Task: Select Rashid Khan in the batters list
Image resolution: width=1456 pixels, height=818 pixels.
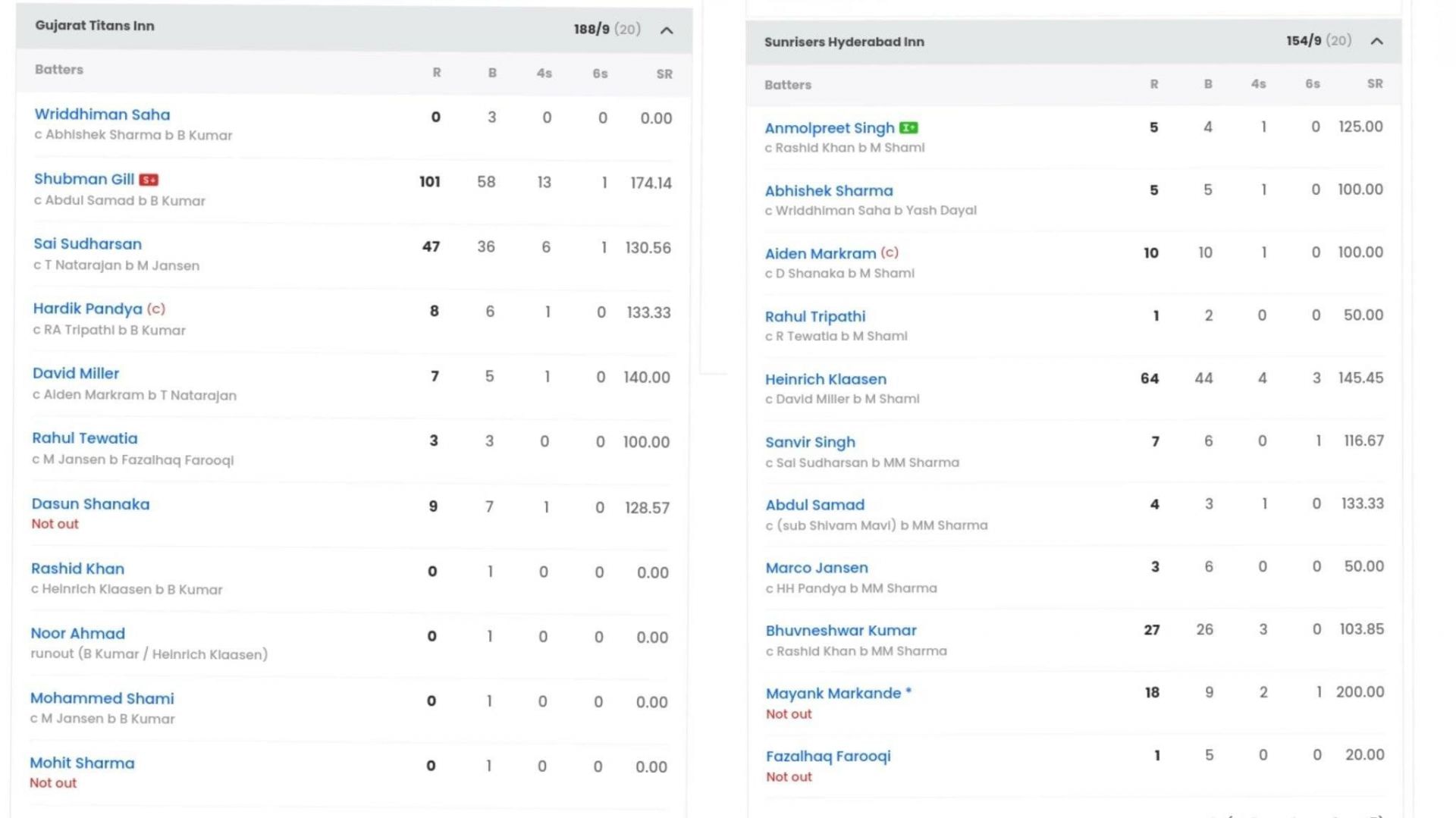Action: coord(77,569)
